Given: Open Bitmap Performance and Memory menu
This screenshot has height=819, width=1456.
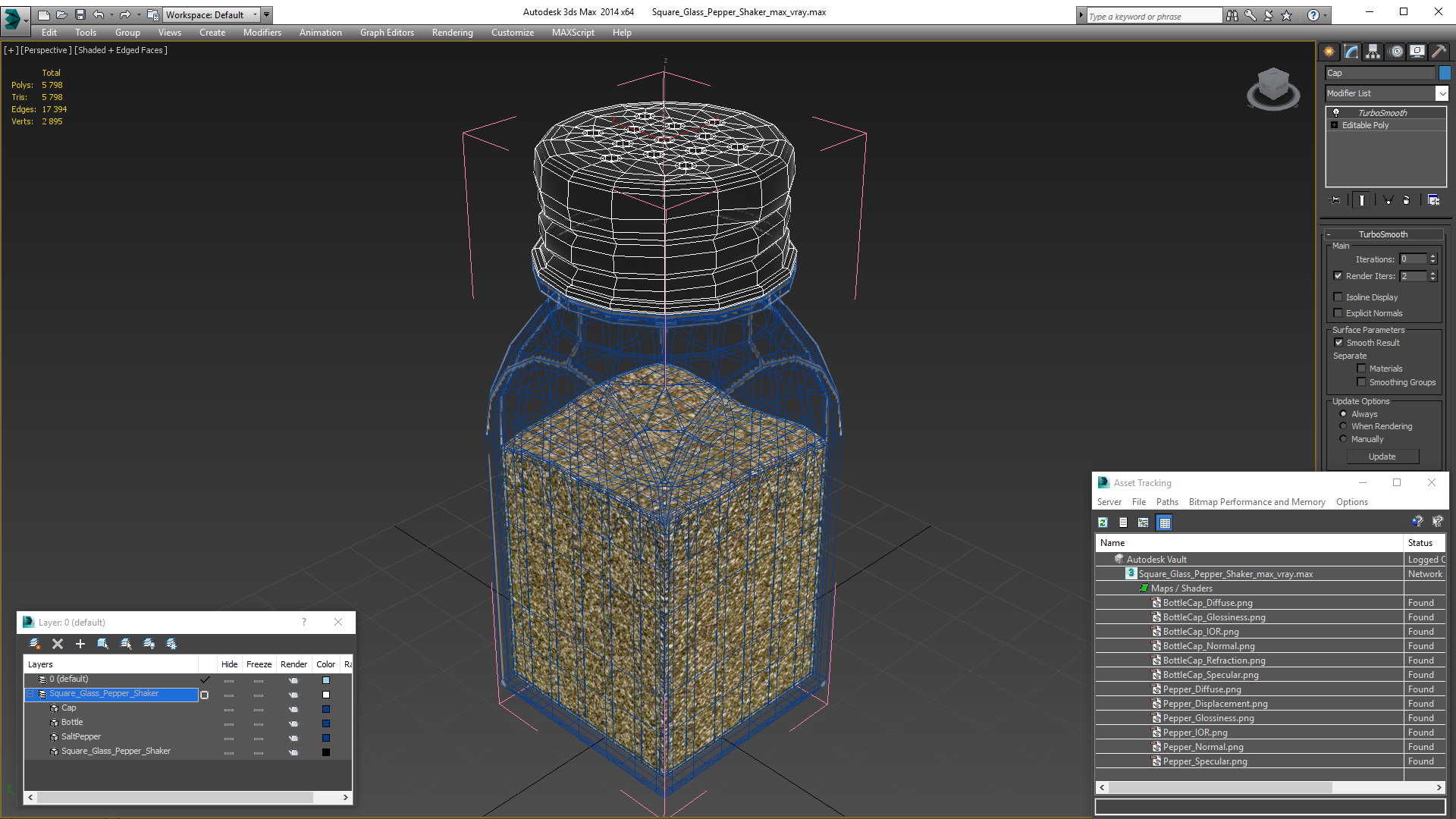Looking at the screenshot, I should [1257, 502].
